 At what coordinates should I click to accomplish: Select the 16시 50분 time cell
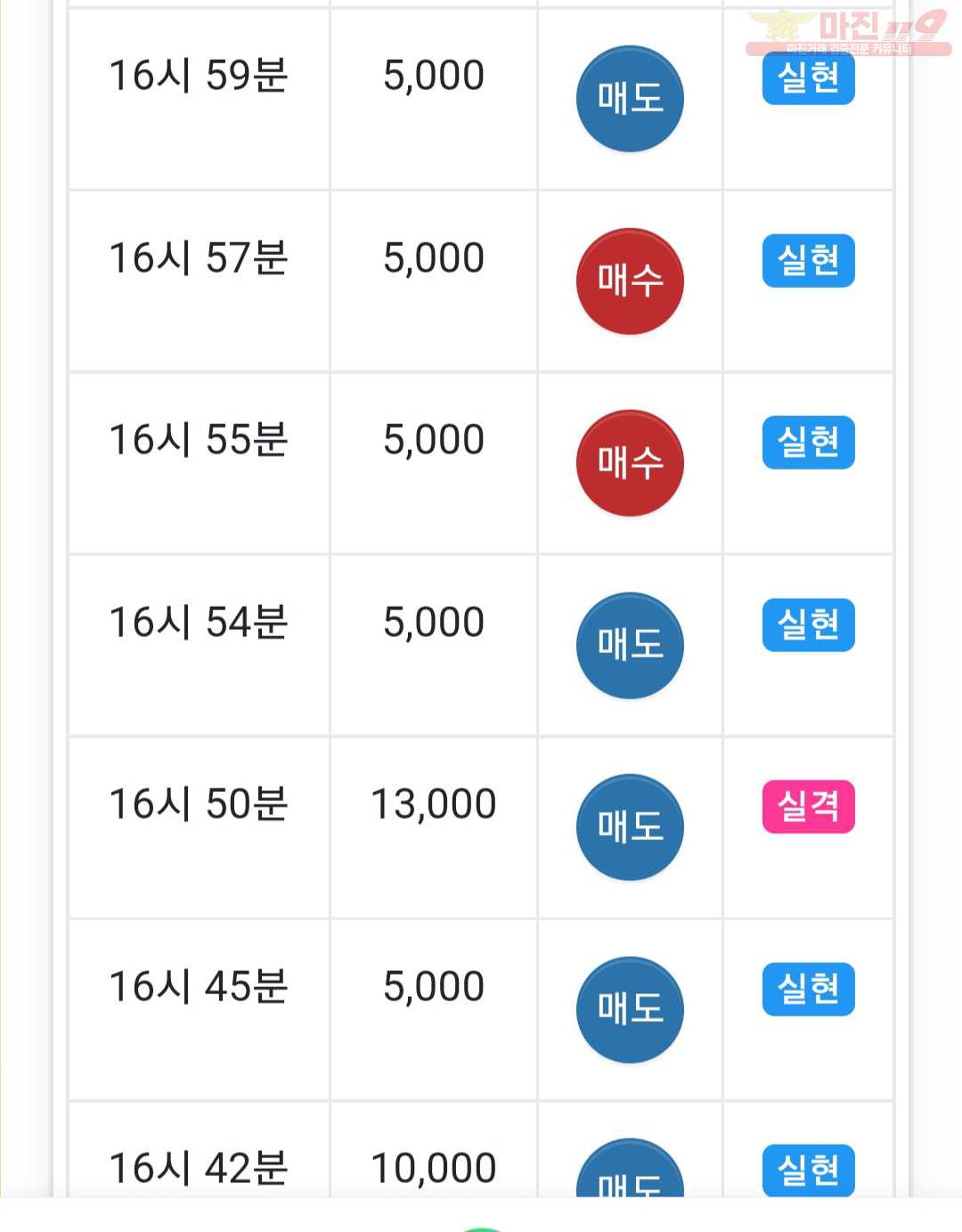click(199, 804)
